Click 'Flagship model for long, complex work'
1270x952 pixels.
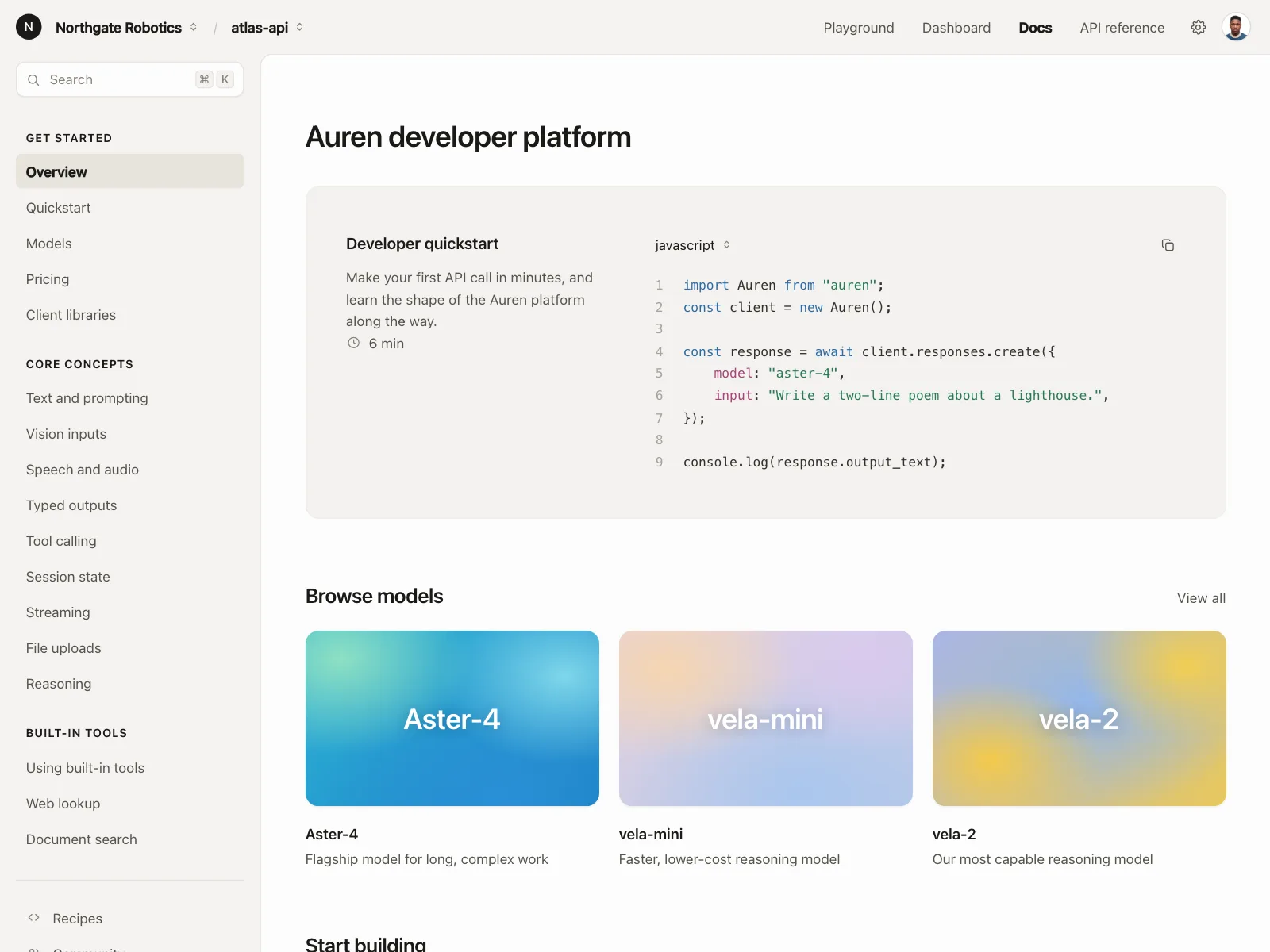point(427,859)
